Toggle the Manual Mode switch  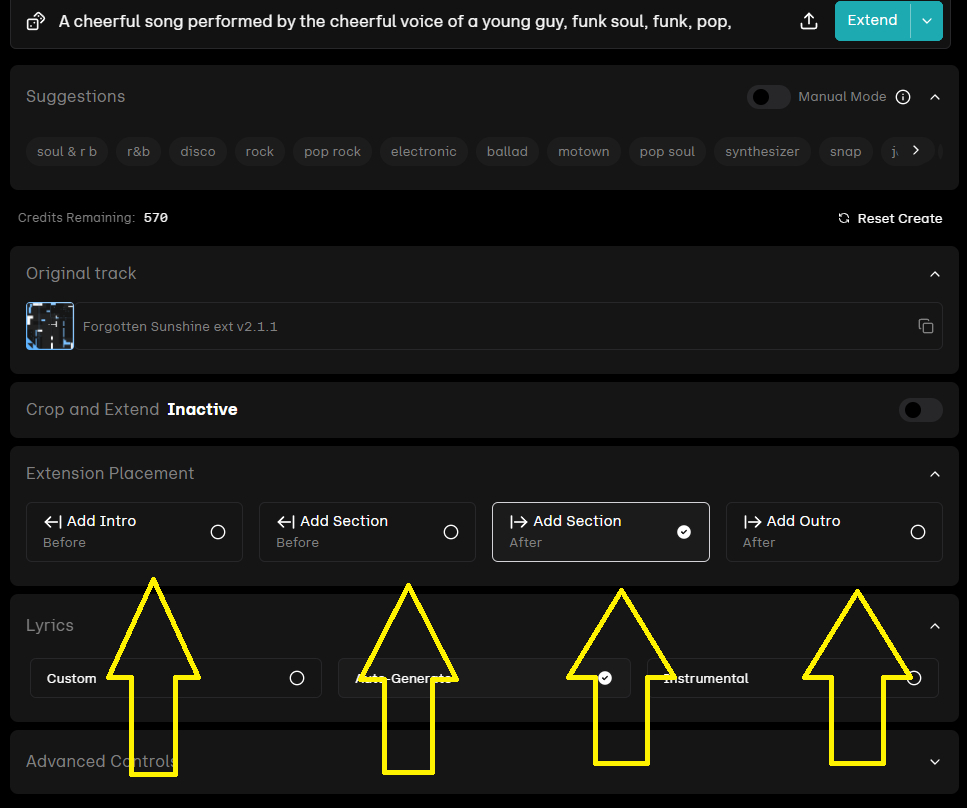(x=768, y=97)
